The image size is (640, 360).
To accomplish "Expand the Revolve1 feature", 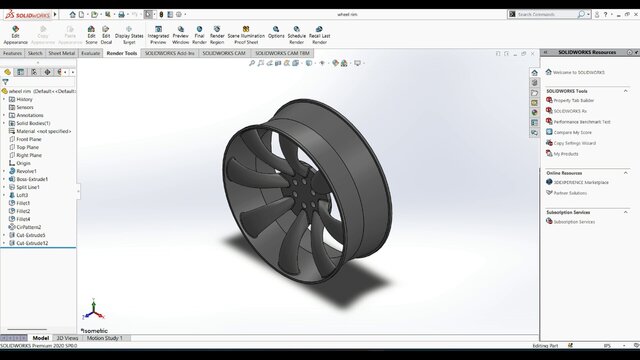I will pyautogui.click(x=4, y=171).
